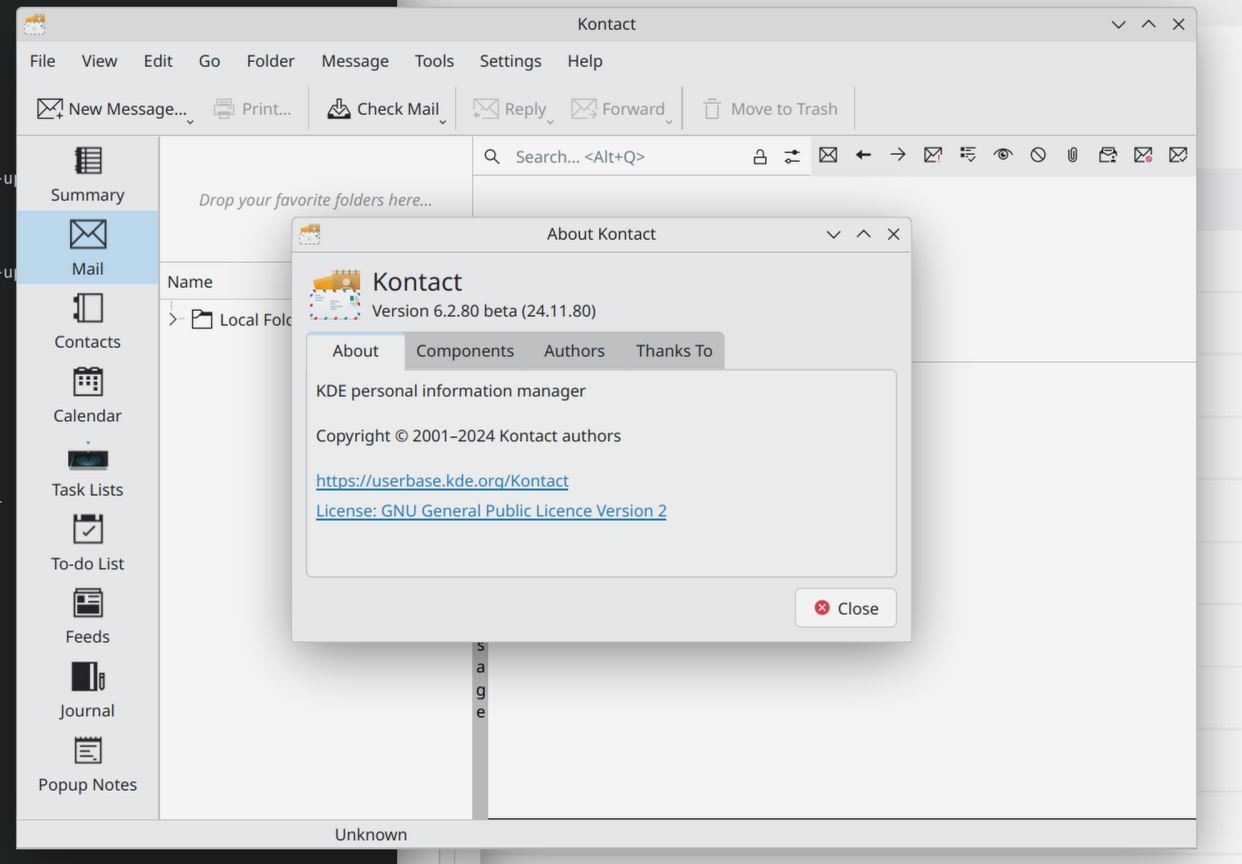Open the Folder menu

point(271,61)
